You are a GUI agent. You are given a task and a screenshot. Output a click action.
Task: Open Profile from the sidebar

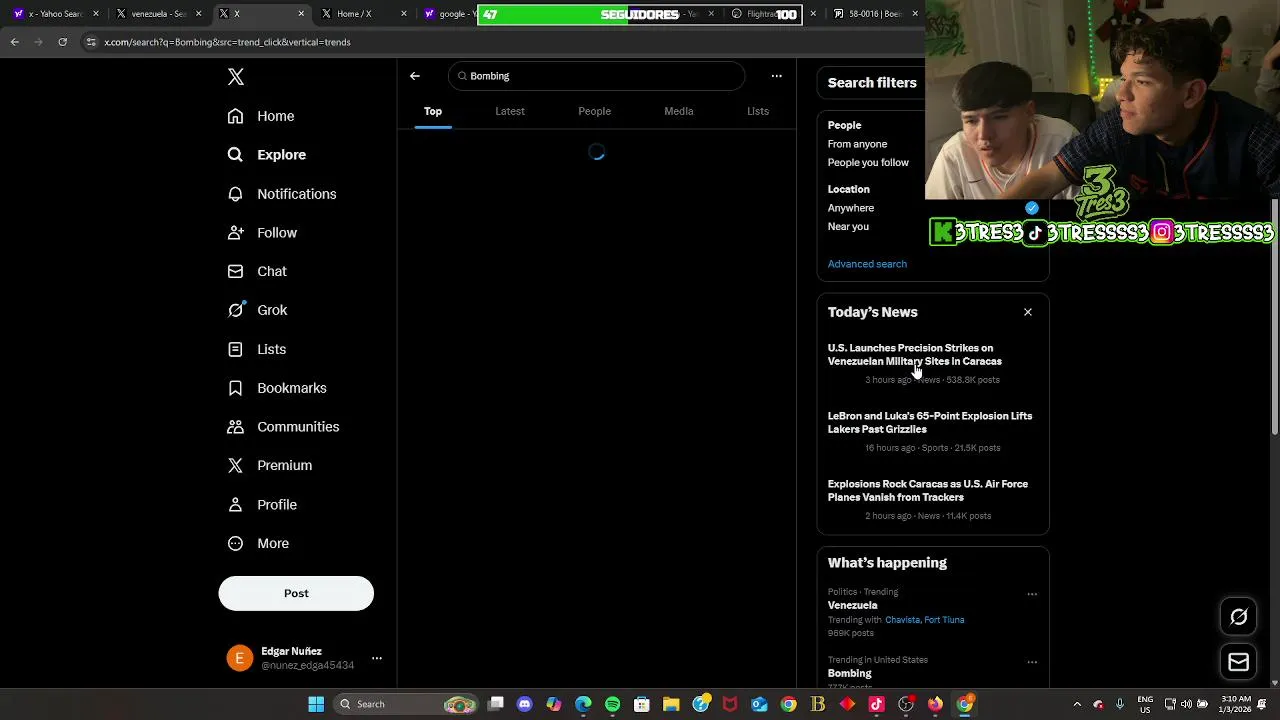(262, 505)
